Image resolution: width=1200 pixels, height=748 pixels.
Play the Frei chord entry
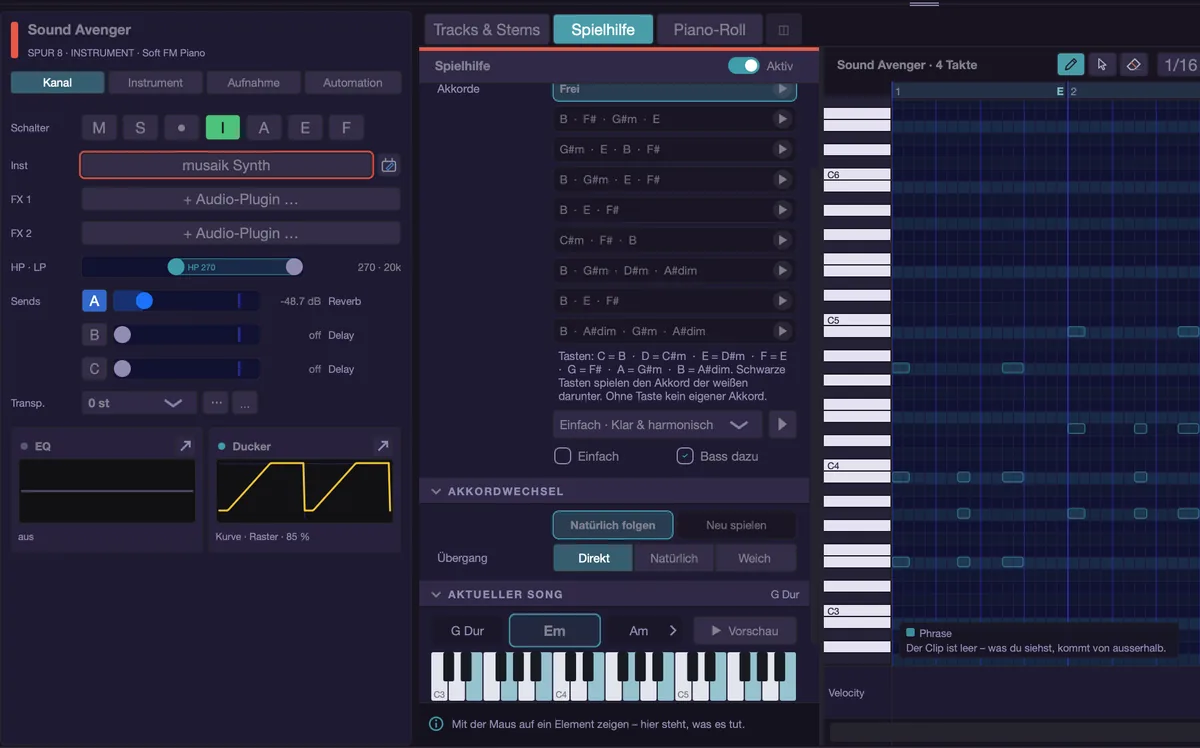click(x=782, y=89)
